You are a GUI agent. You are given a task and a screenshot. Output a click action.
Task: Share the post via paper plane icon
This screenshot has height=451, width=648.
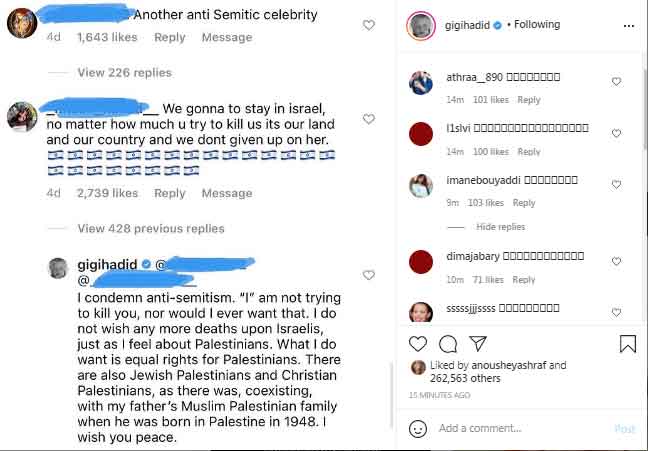[x=478, y=344]
